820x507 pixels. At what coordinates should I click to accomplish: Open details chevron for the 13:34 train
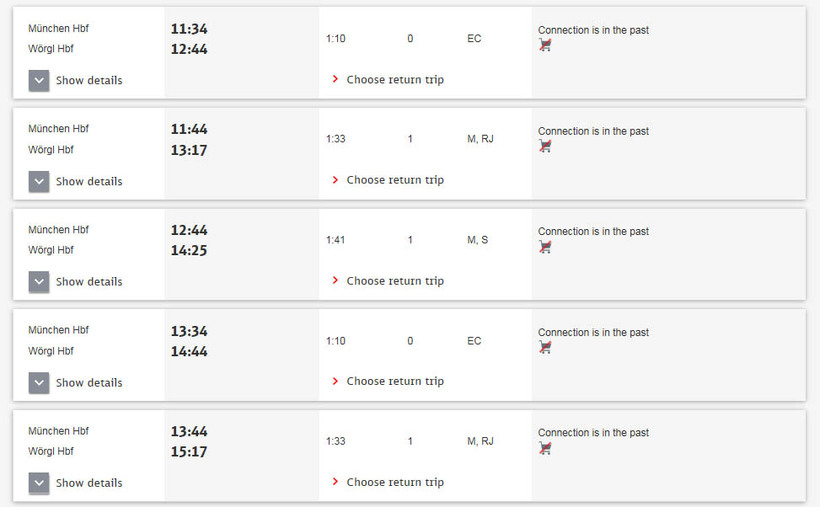point(39,383)
